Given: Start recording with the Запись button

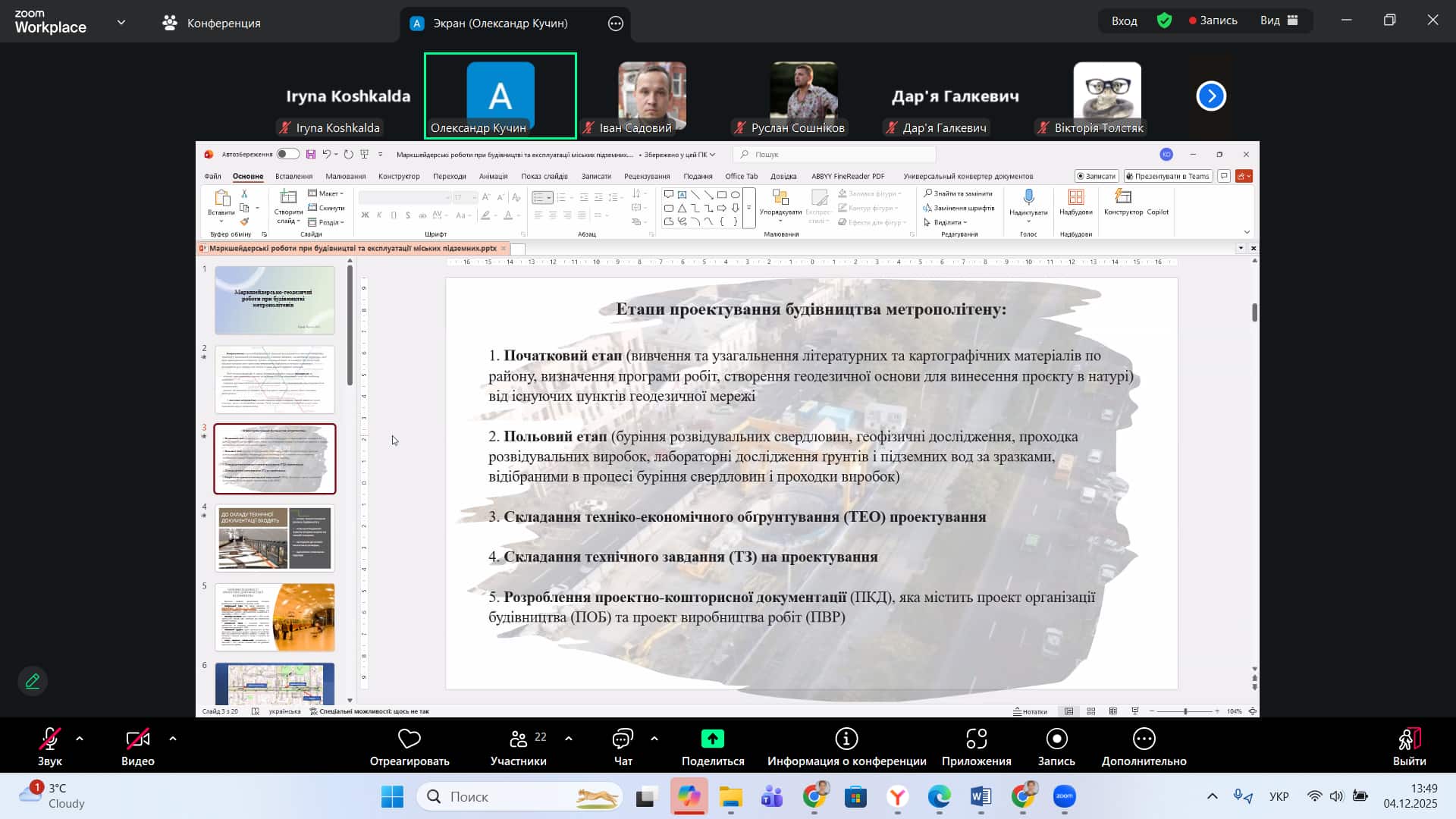Looking at the screenshot, I should click(x=1056, y=739).
